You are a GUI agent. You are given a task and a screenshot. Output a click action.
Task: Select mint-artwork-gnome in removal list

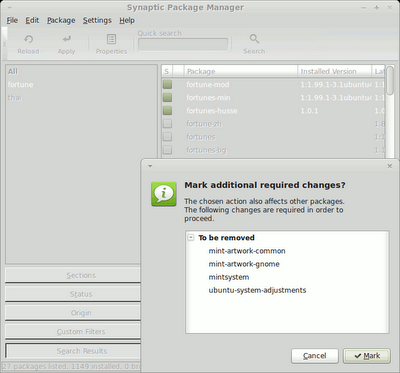coord(244,264)
